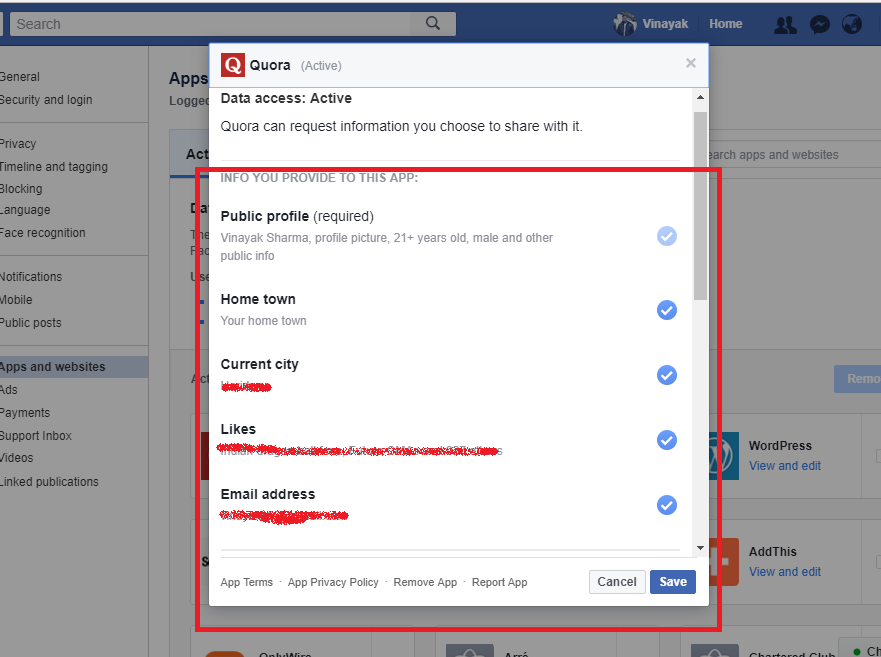The width and height of the screenshot is (881, 657).
Task: Go to Privacy settings
Action: (18, 143)
